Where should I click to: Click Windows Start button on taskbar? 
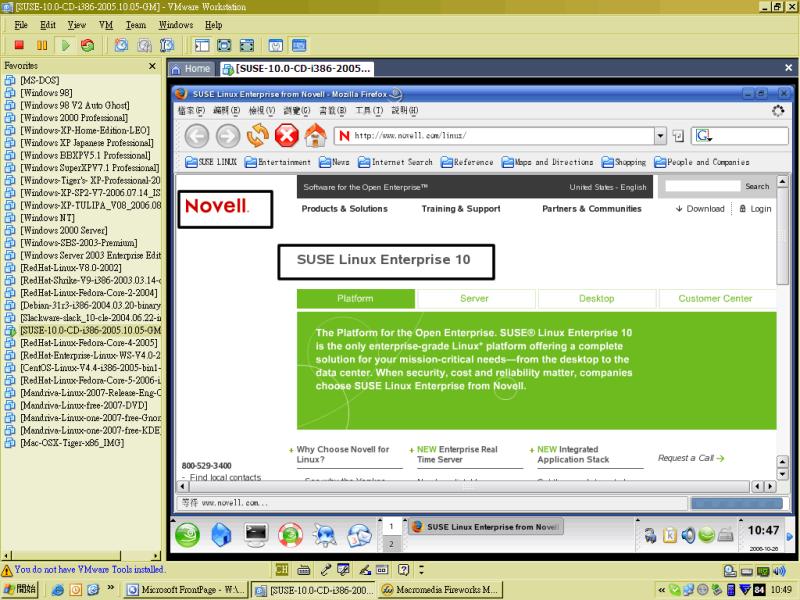coord(20,589)
